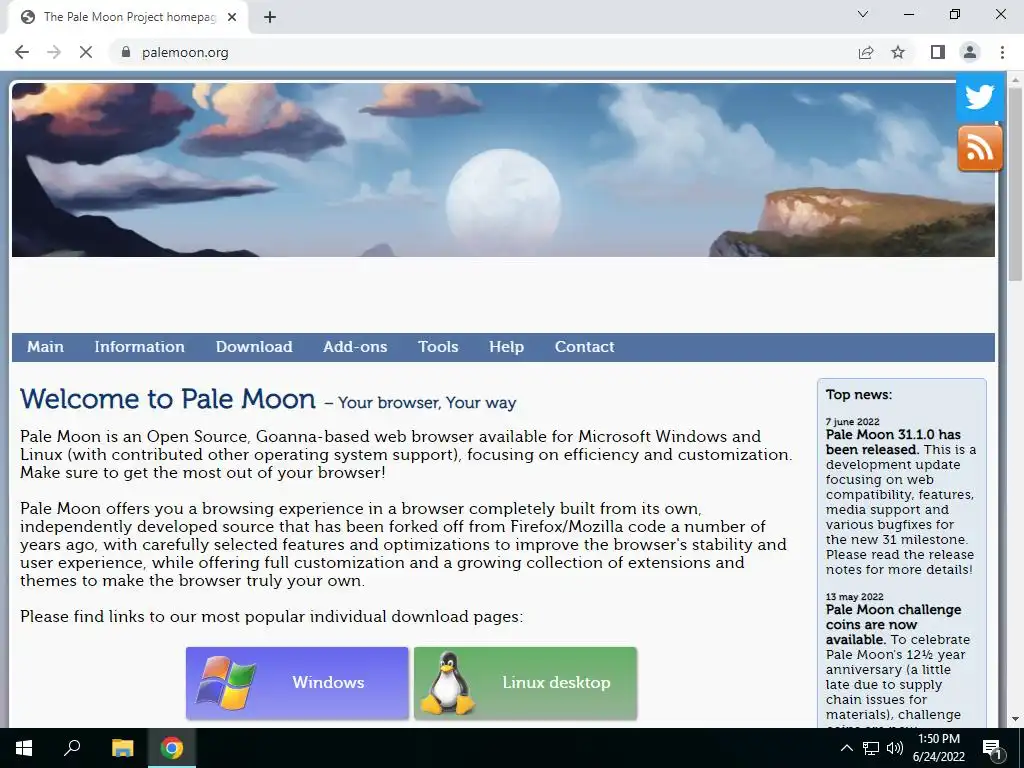The image size is (1024, 768).
Task: Bookmark this page with the star
Action: (x=898, y=52)
